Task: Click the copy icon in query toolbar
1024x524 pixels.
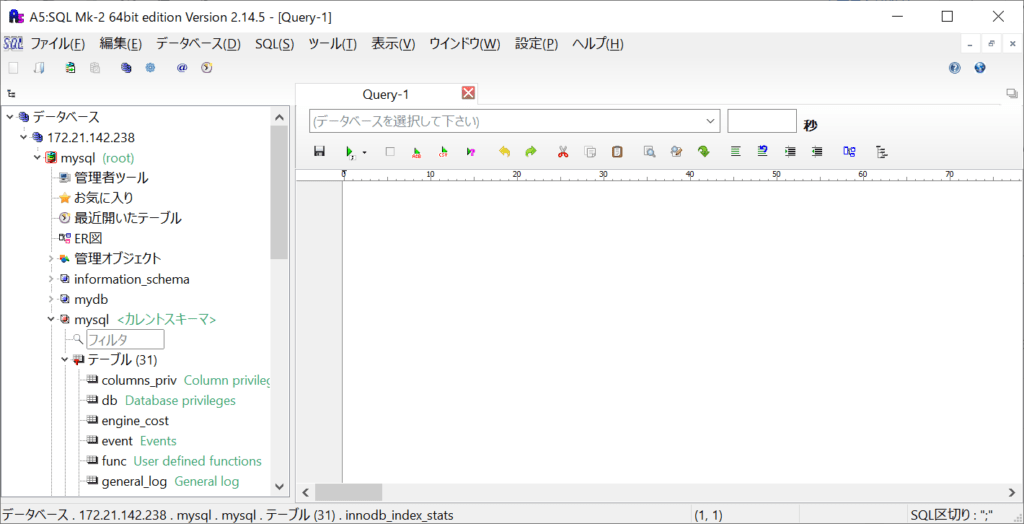Action: tap(590, 152)
